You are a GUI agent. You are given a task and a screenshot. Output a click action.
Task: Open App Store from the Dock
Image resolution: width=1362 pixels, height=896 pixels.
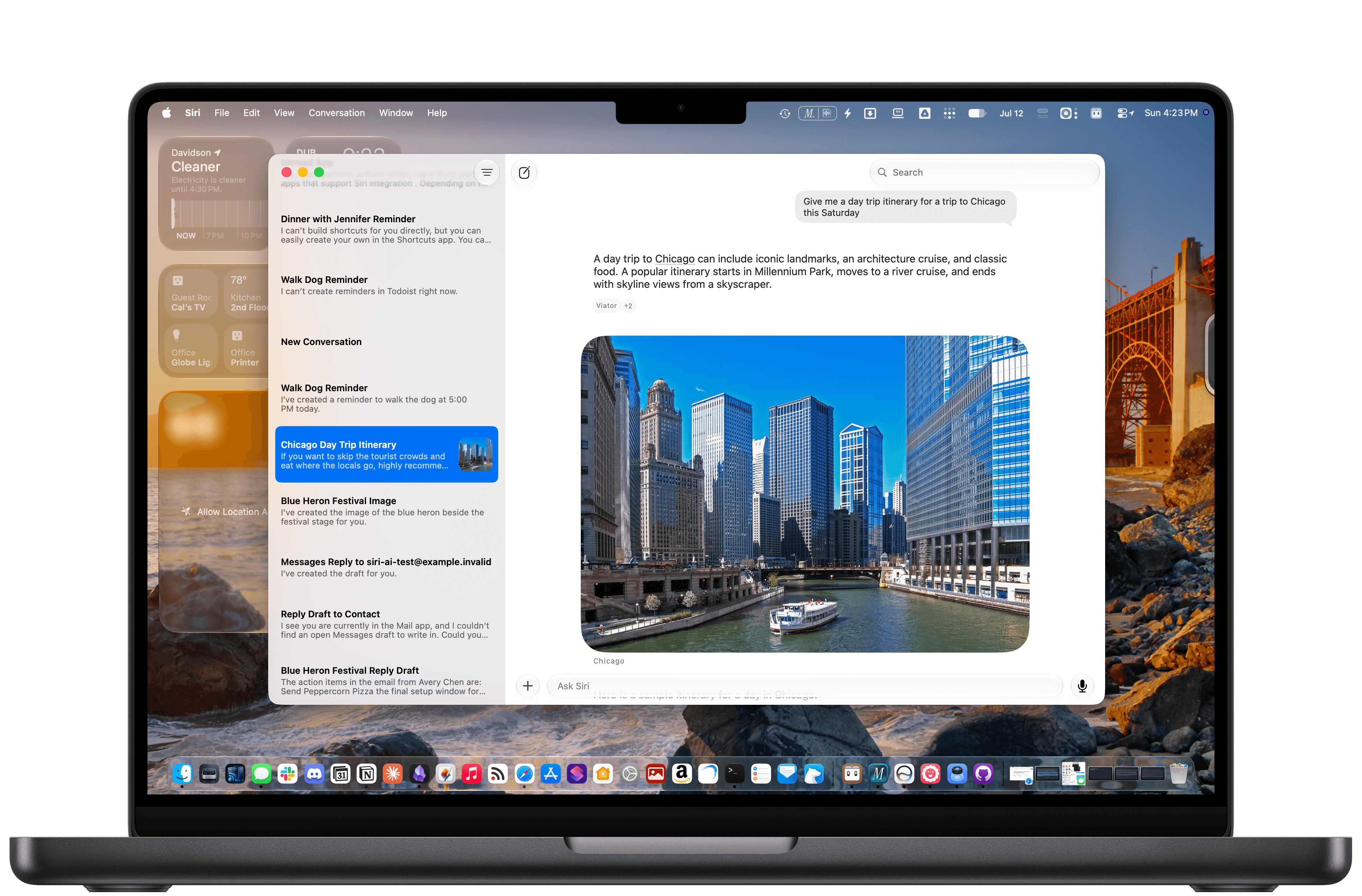(550, 774)
